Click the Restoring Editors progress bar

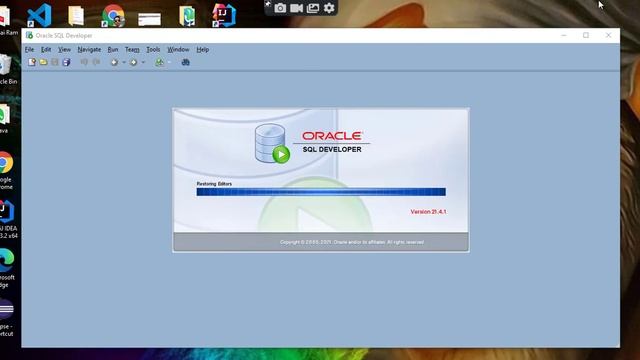[321, 192]
